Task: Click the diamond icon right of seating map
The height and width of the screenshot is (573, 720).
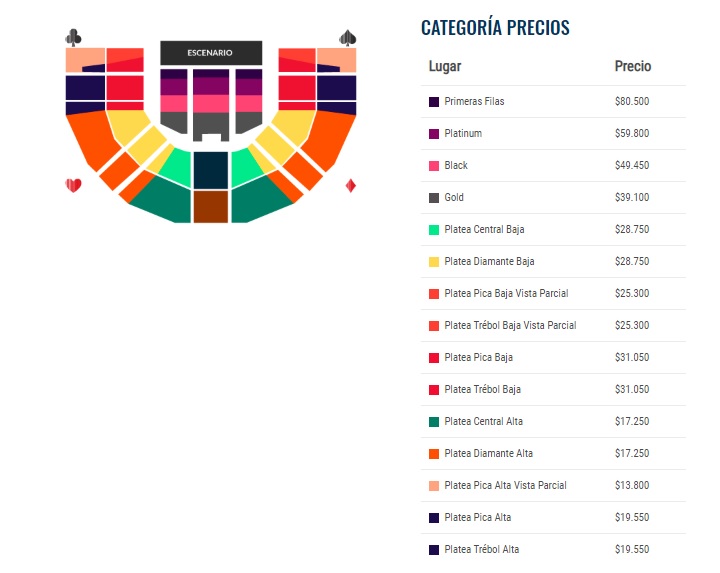Action: [350, 185]
